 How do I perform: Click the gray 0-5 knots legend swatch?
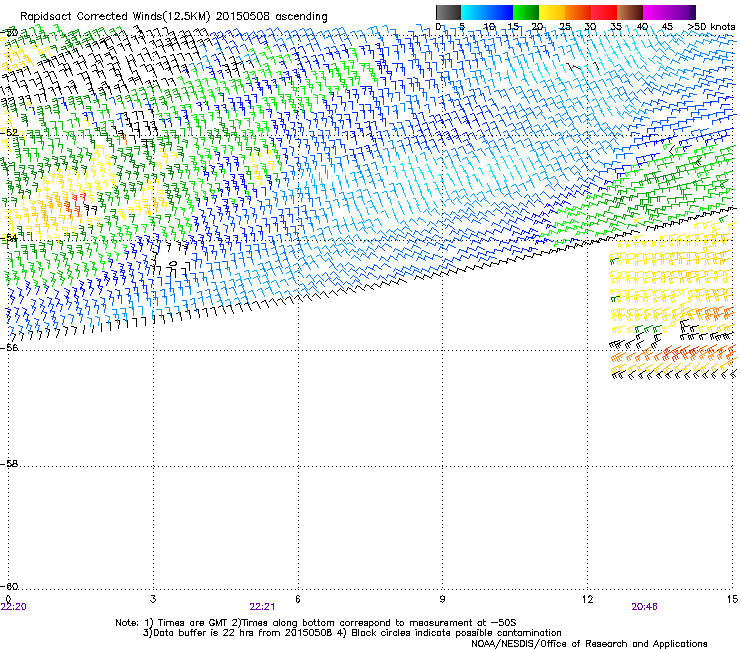click(448, 12)
